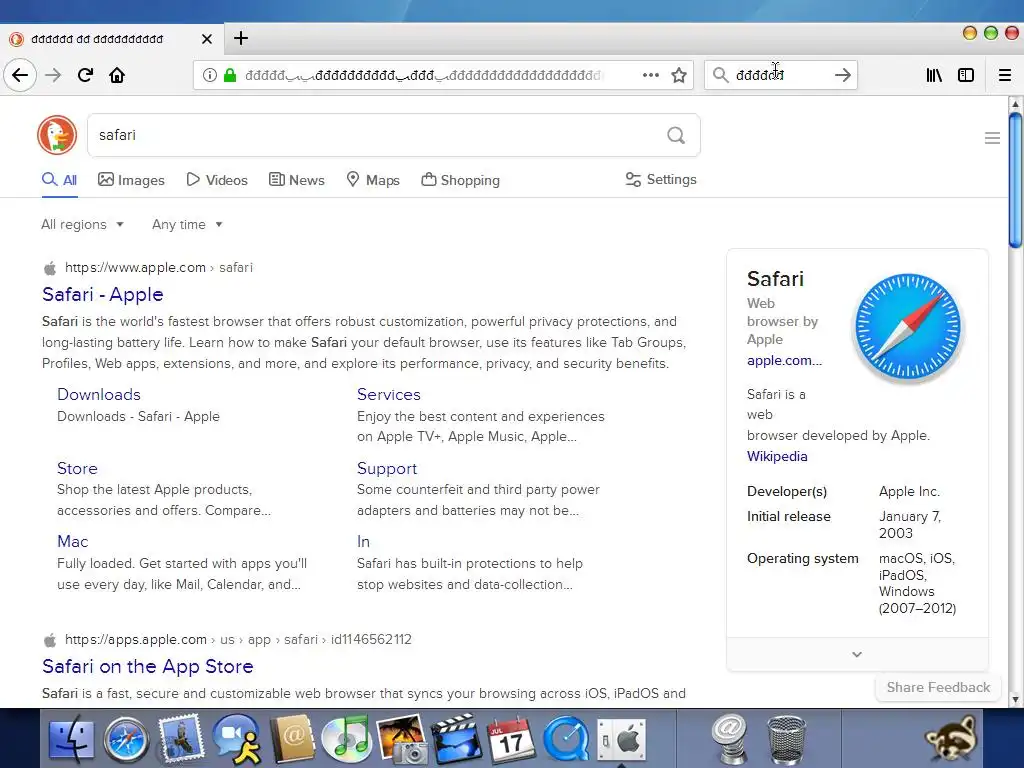Expand the All regions dropdown
Screen dimensions: 1024x768
point(82,225)
